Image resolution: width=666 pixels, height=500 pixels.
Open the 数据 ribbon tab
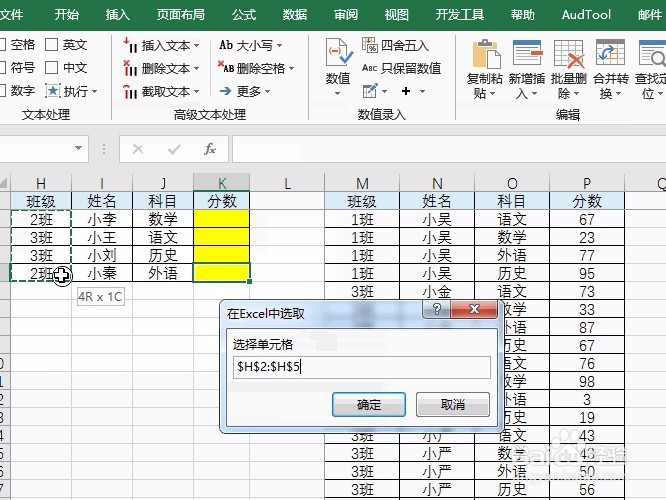(x=295, y=14)
